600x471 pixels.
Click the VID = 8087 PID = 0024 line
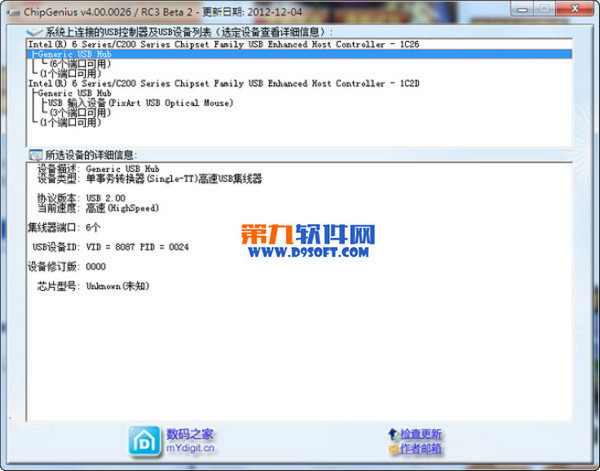111,247
